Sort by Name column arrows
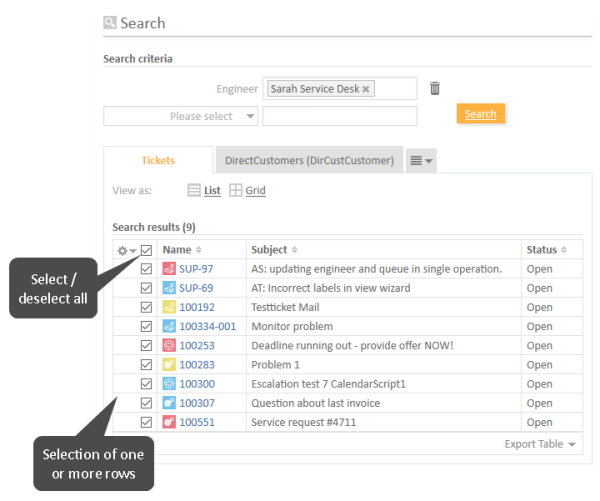The width and height of the screenshot is (600, 501). 199,250
